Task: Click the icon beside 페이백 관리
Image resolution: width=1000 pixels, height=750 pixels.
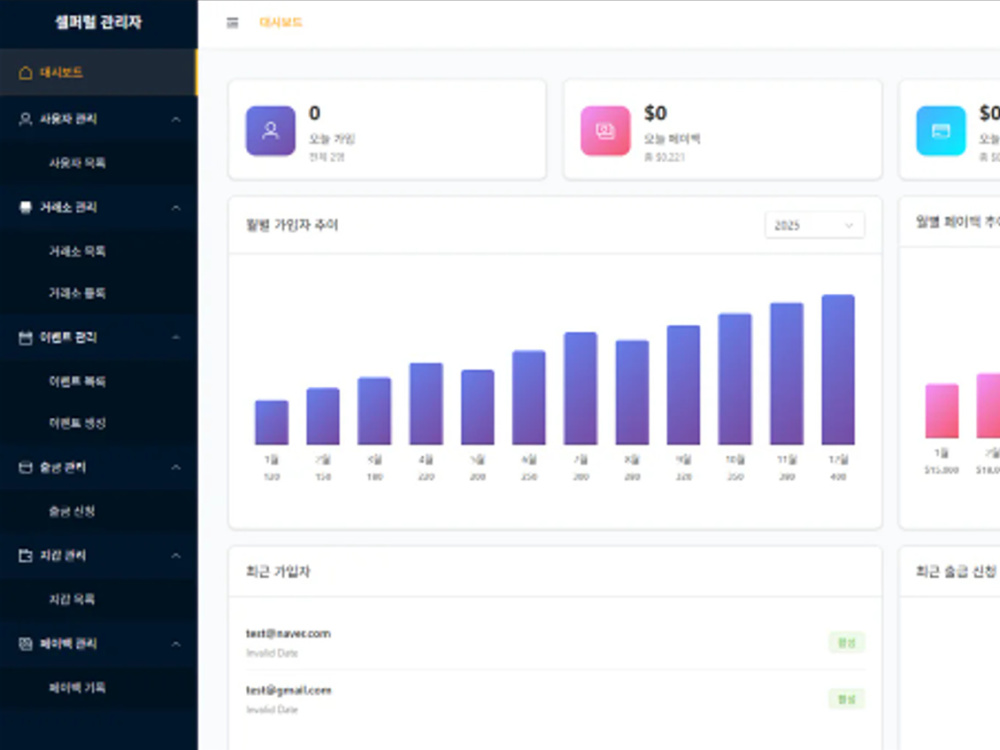Action: pyautogui.click(x=26, y=643)
